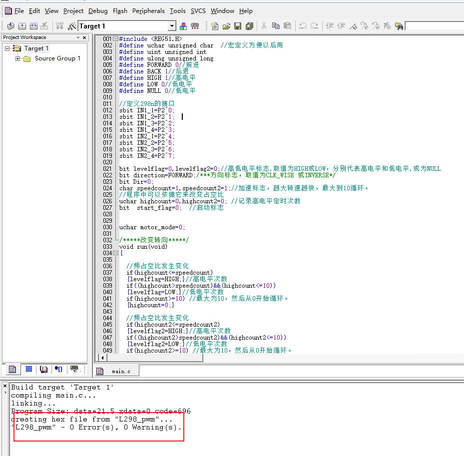The height and width of the screenshot is (456, 464).
Task: Open the Peripherals menu
Action: point(148,11)
